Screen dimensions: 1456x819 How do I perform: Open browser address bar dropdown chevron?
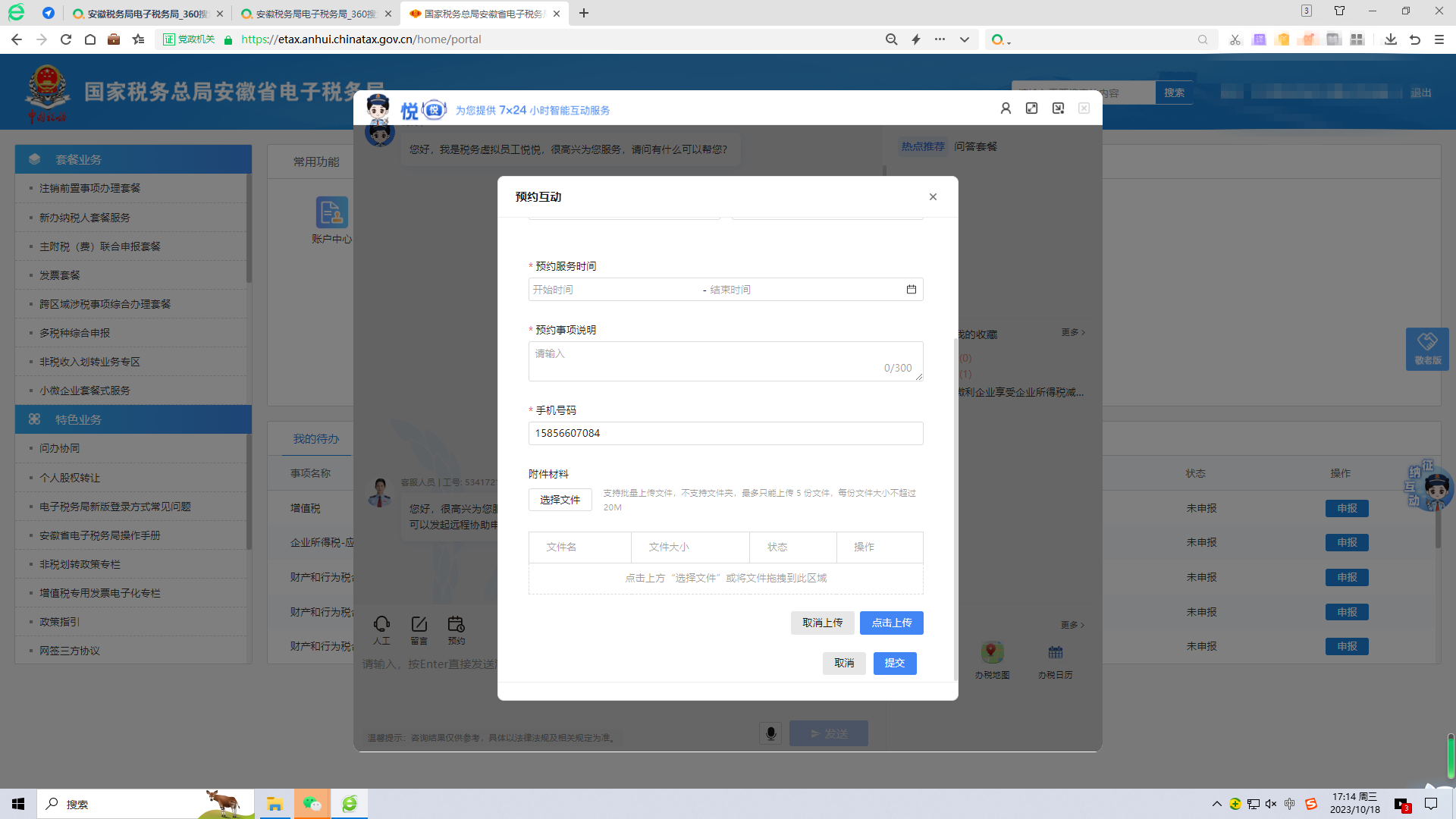click(964, 39)
